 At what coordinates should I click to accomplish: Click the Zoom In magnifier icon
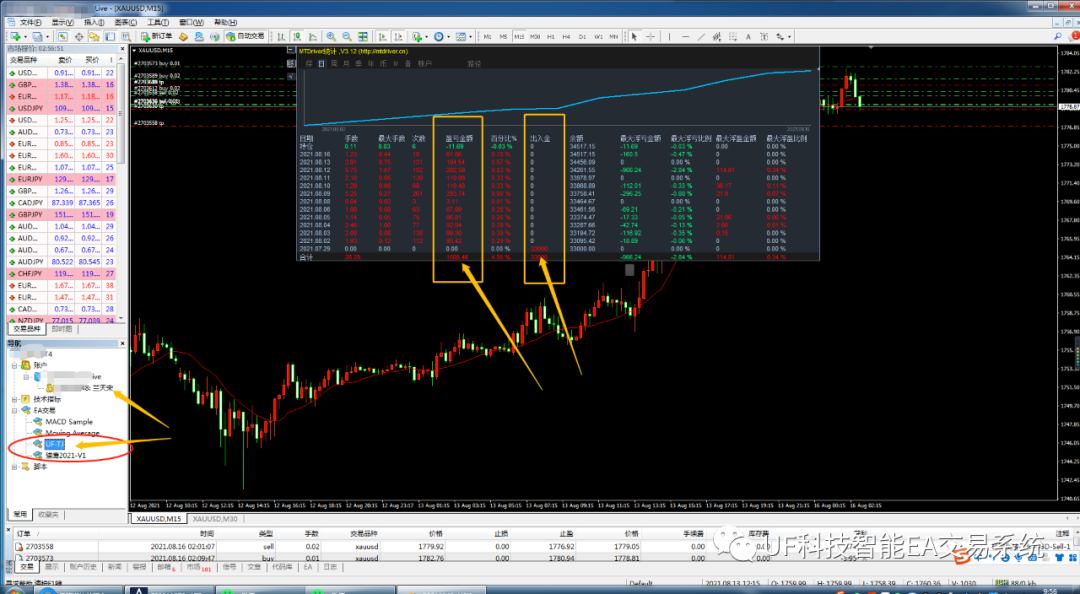(x=331, y=36)
